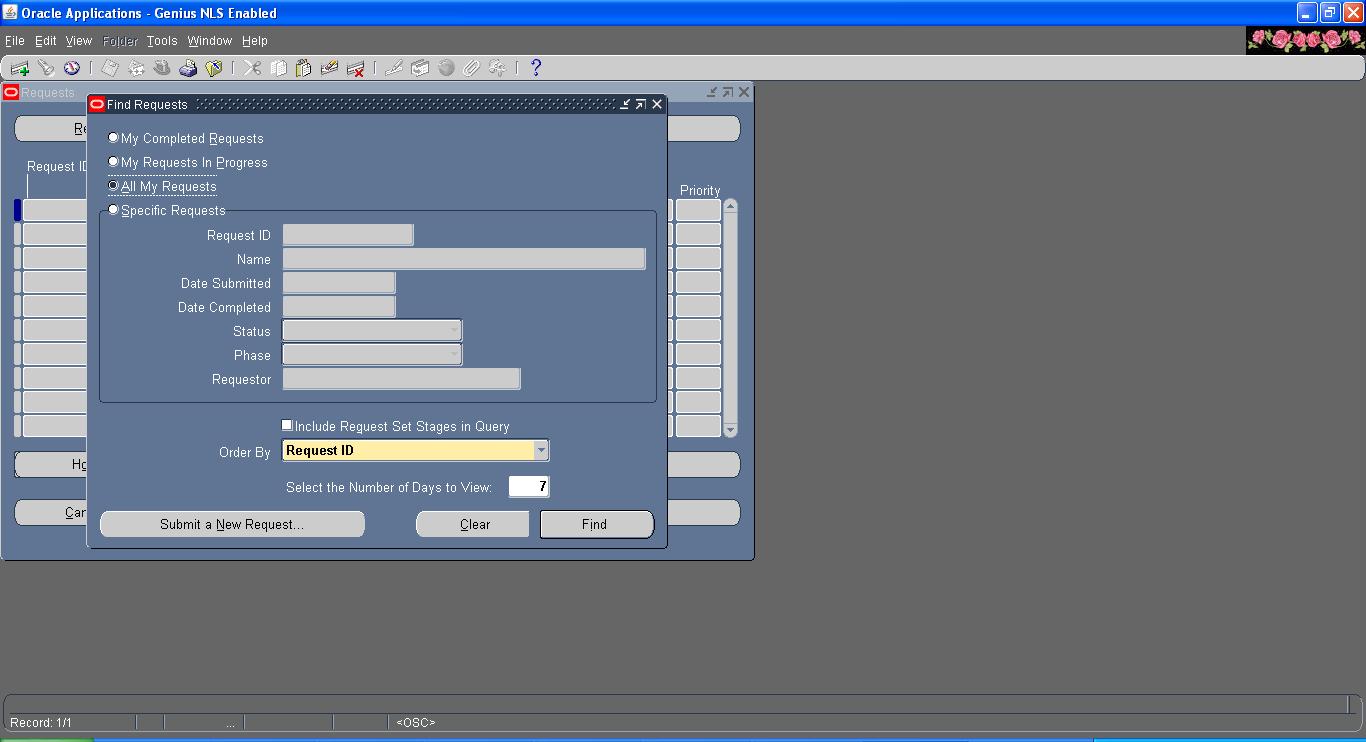1366x742 pixels.
Task: Open the Folder menu
Action: pos(119,41)
